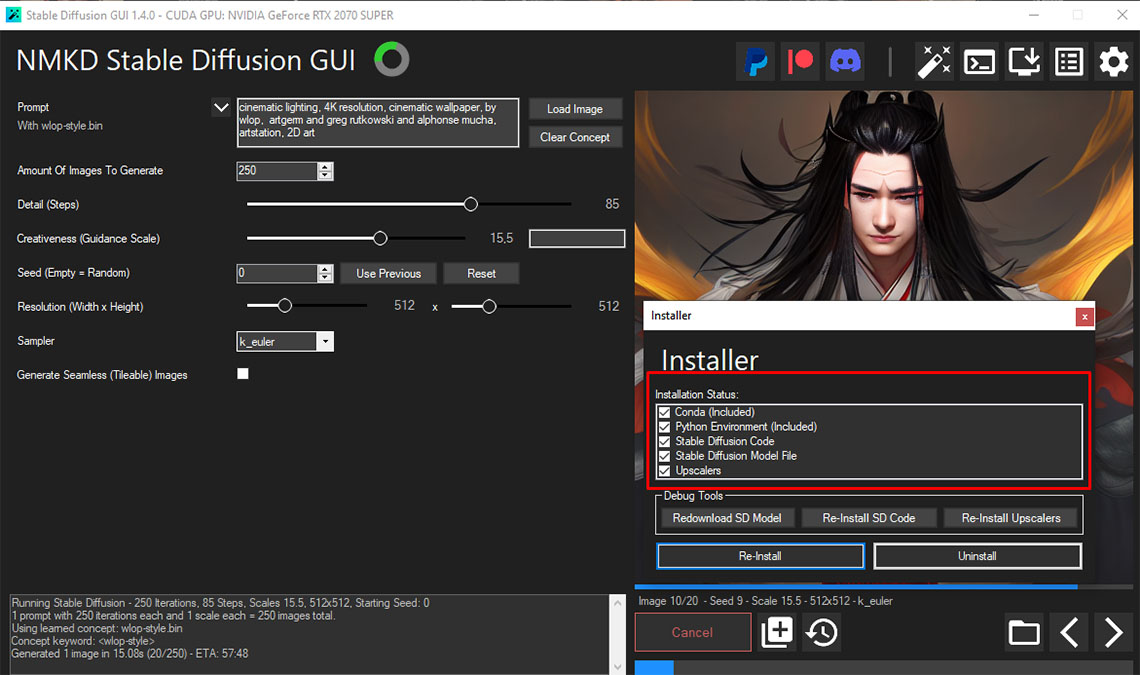Open the Patreon page icon
The image size is (1140, 675).
801,62
